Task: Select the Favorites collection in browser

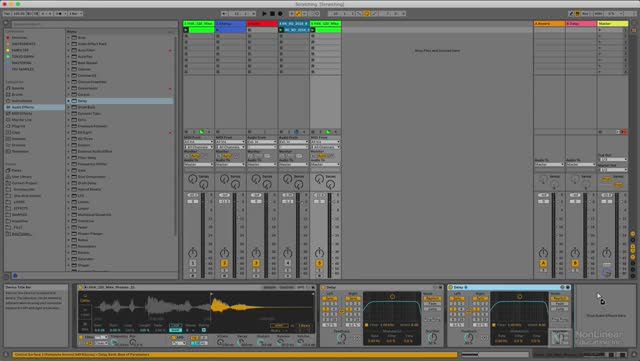Action: click(x=19, y=38)
